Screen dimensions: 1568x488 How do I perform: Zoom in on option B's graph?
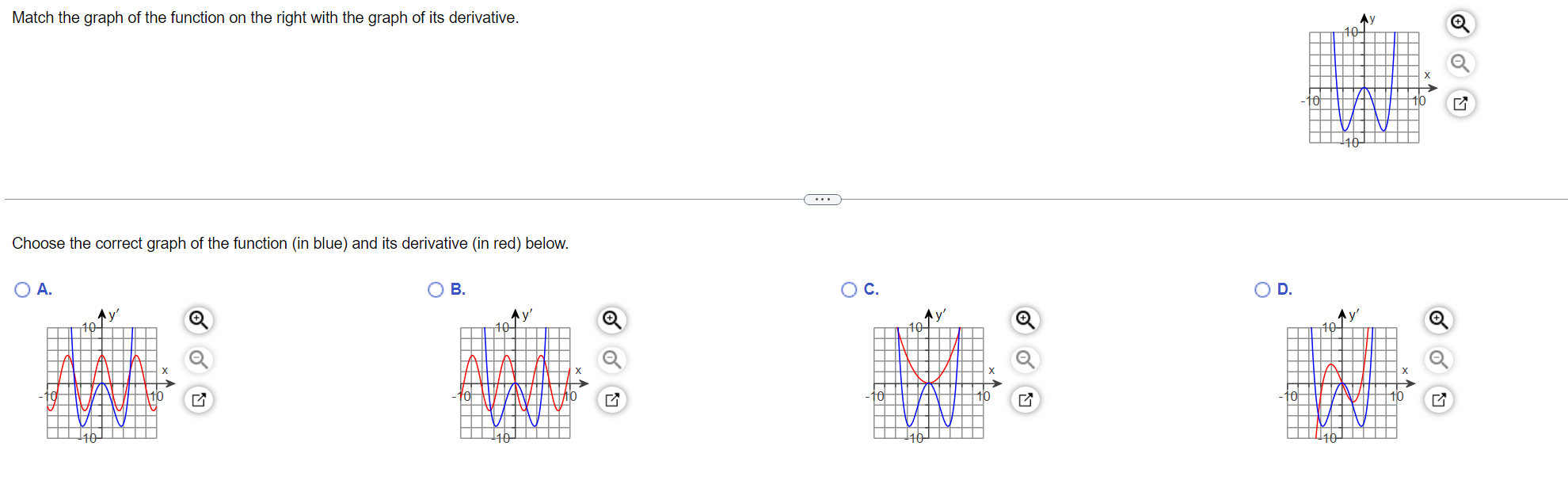[x=612, y=320]
